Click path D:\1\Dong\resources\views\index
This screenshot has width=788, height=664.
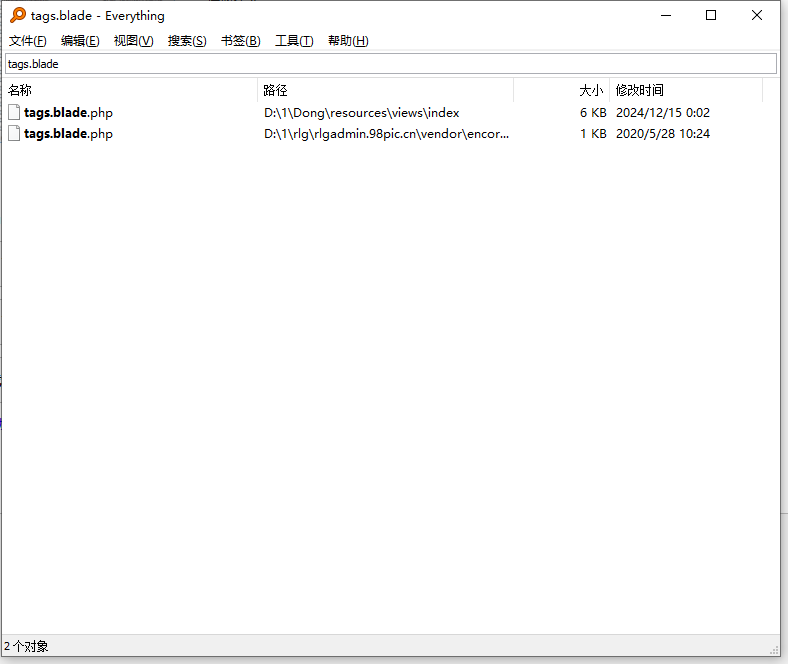pos(361,113)
